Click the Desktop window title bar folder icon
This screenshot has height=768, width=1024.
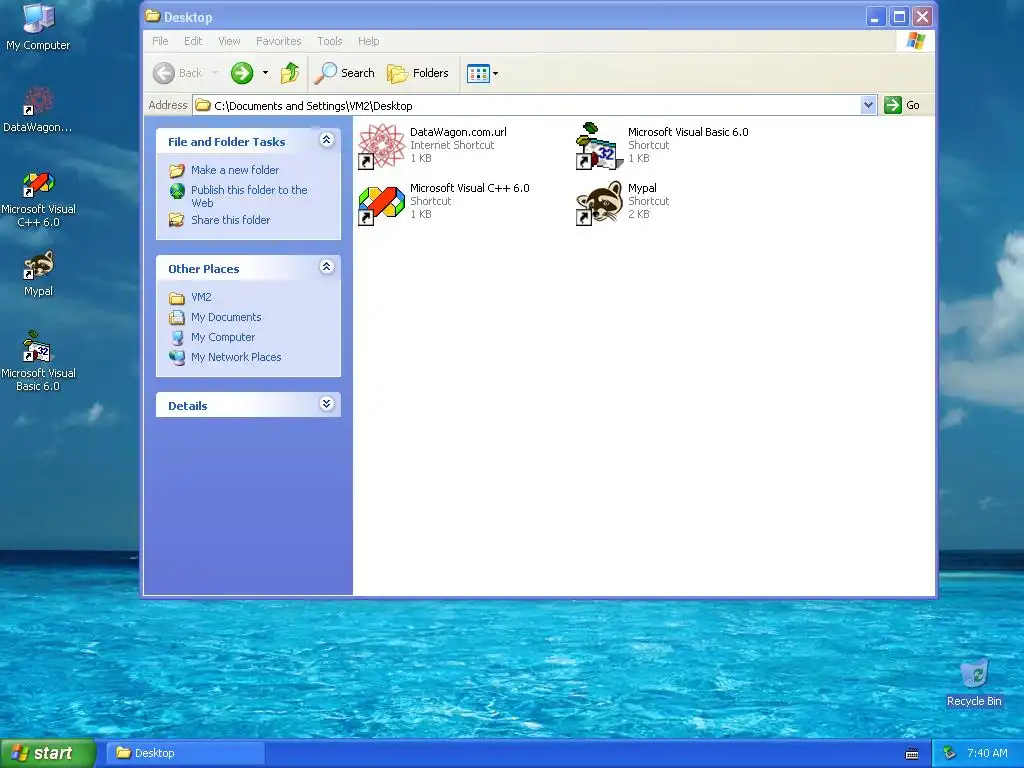click(153, 16)
